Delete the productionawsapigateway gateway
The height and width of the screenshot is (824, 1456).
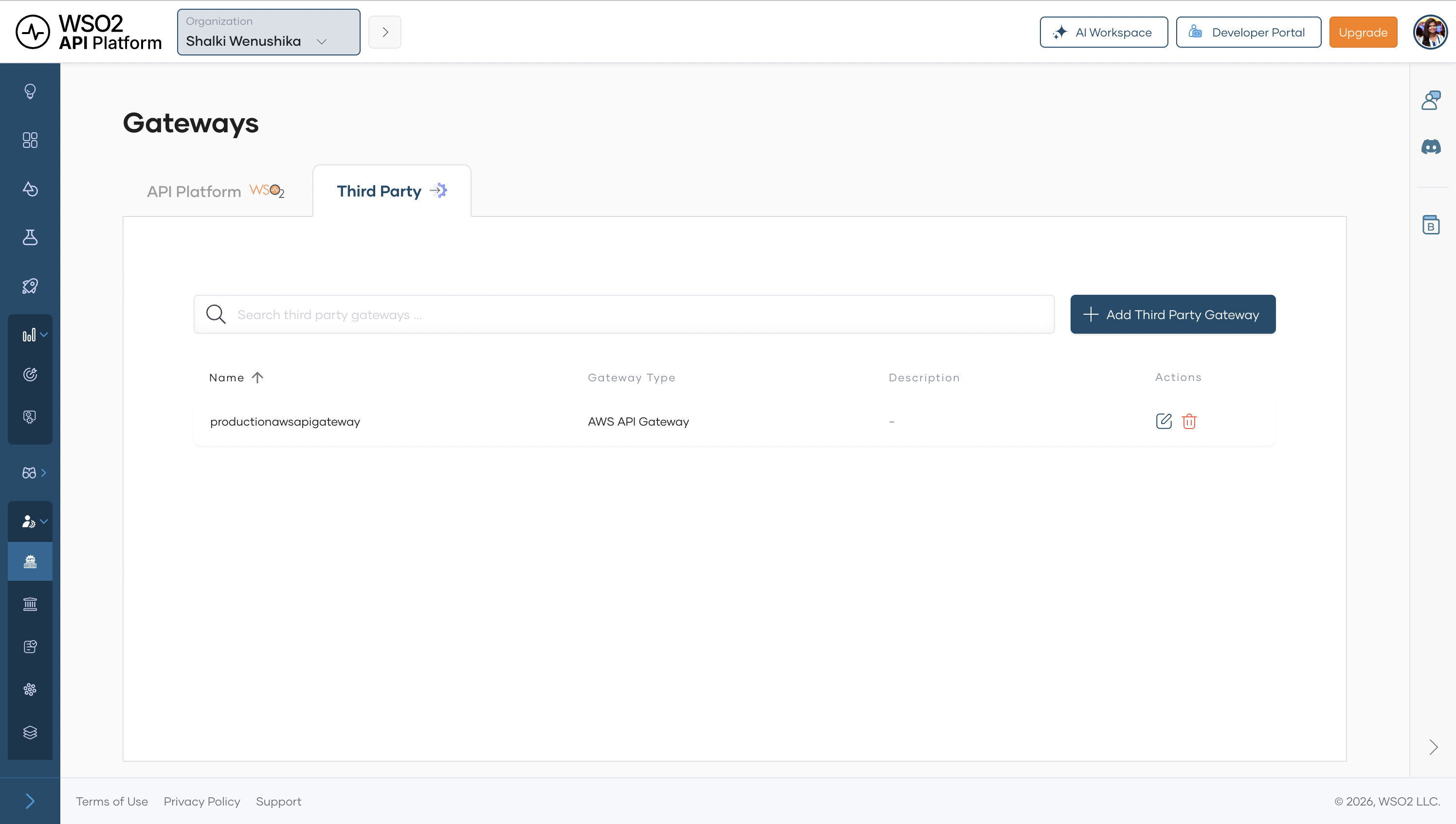[1189, 421]
